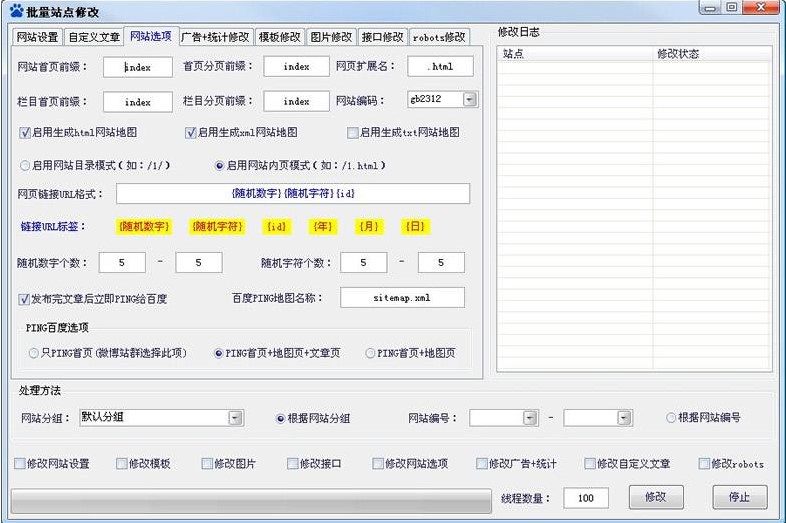Viewport: 786px width, 523px height.
Task: Click 栏目分页前缀 input field
Action: 296,101
